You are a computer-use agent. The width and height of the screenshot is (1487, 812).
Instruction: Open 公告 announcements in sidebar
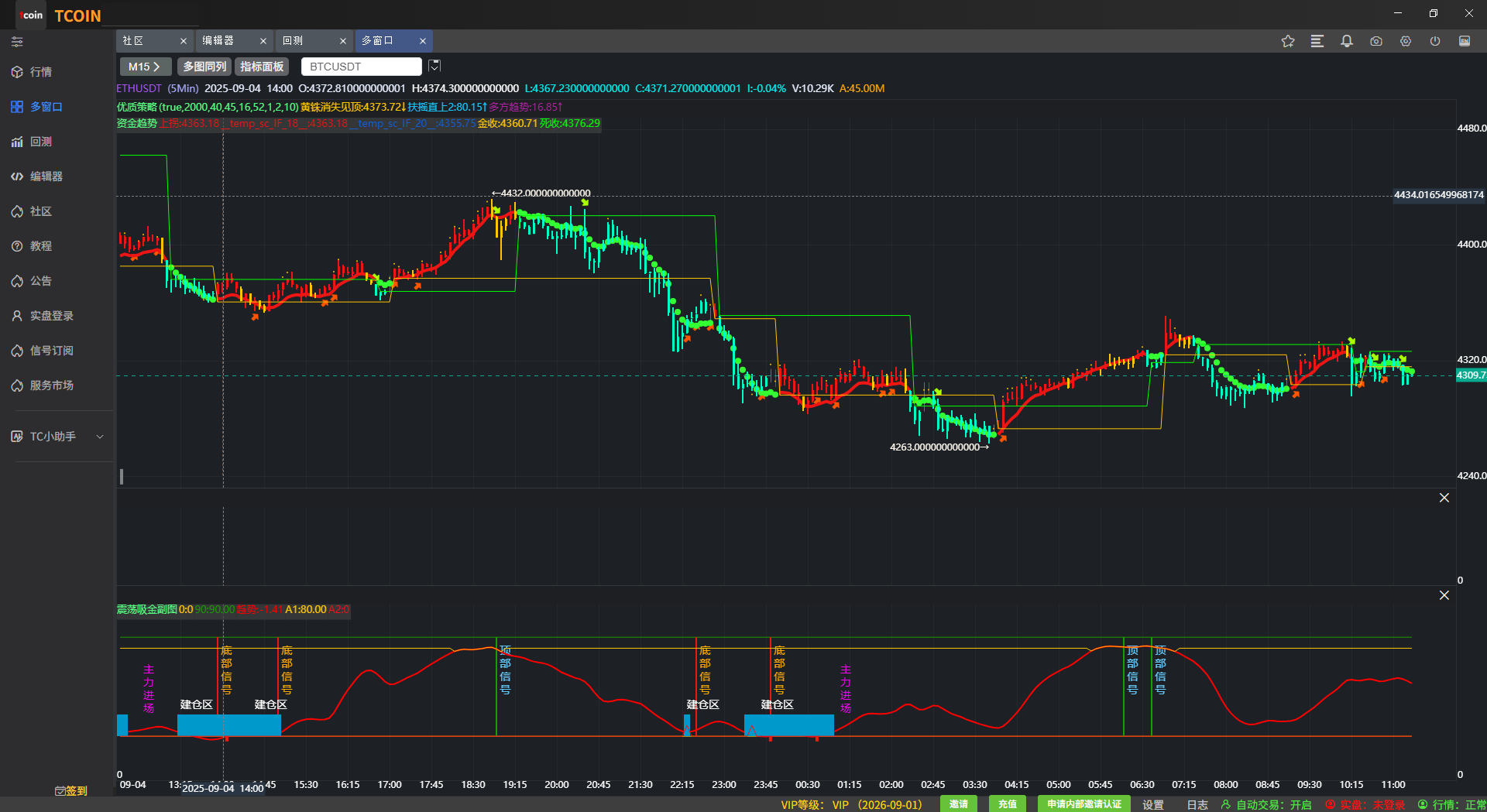coord(32,281)
